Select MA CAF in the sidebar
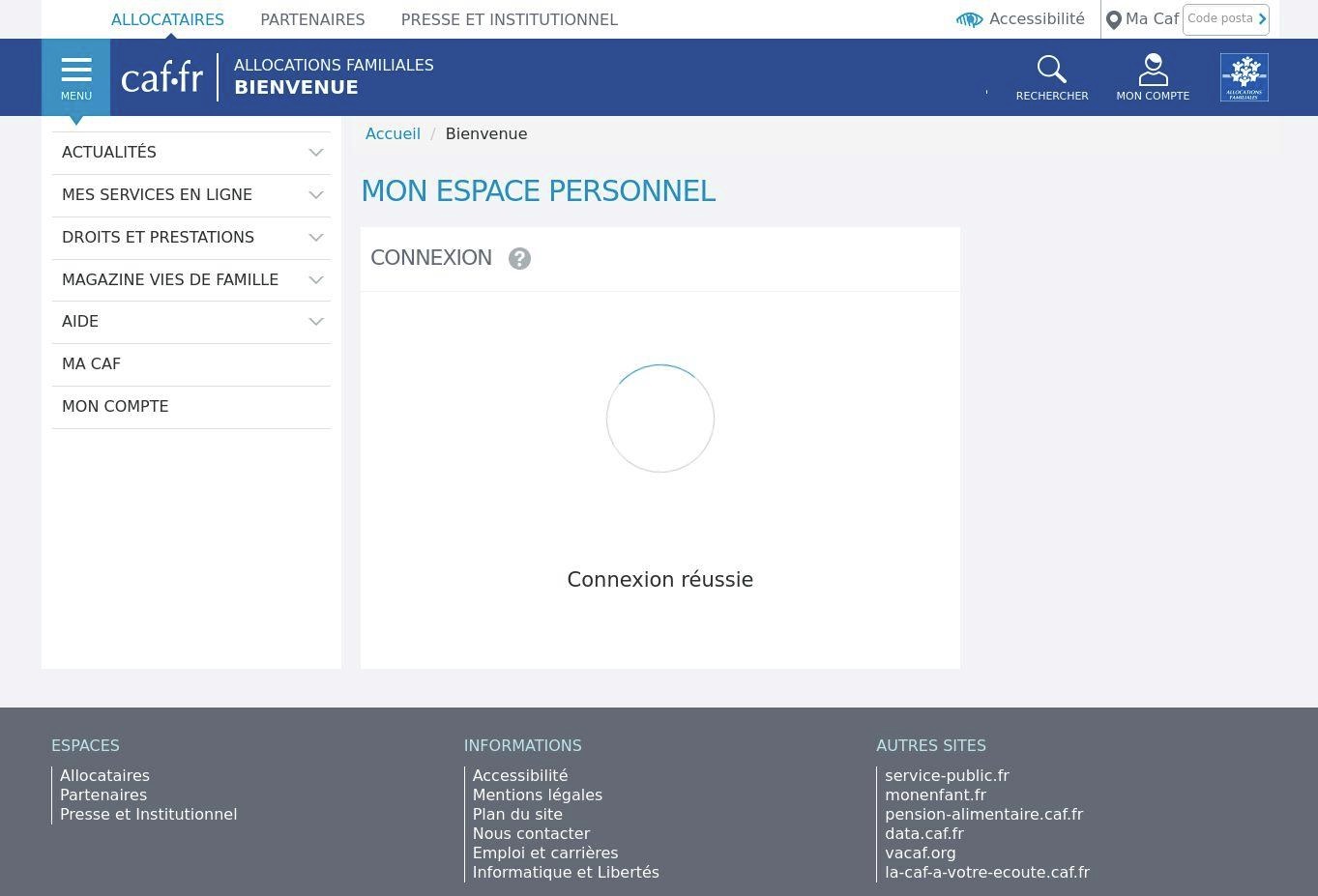The width and height of the screenshot is (1318, 896). tap(91, 363)
